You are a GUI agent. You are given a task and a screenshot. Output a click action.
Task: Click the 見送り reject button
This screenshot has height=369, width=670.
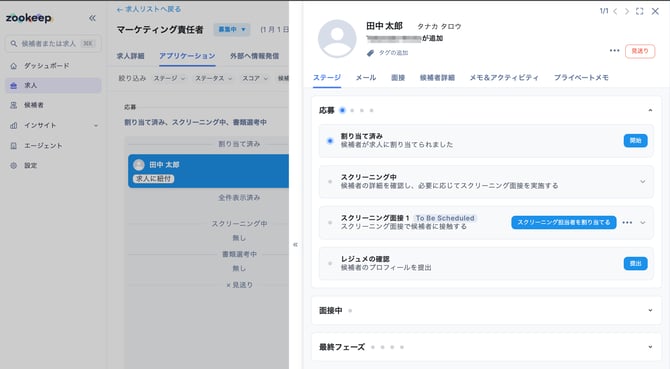(640, 51)
